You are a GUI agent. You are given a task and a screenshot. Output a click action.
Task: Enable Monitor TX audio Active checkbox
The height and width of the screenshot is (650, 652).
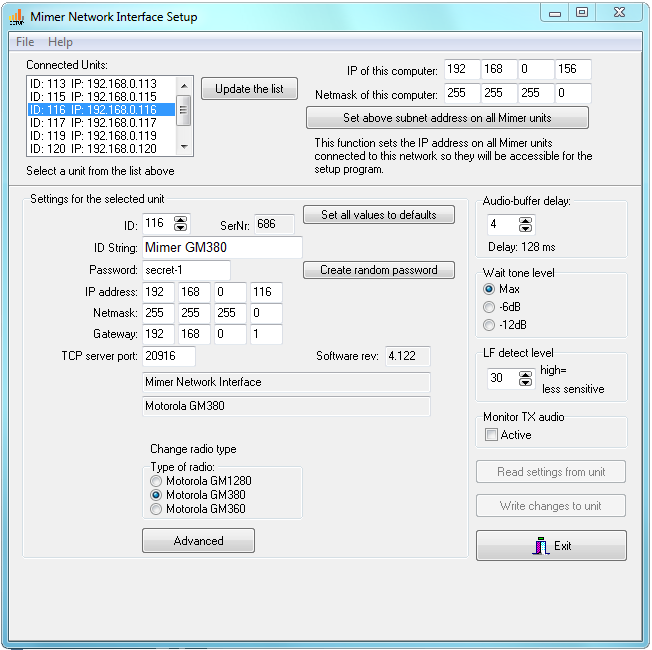click(x=491, y=435)
